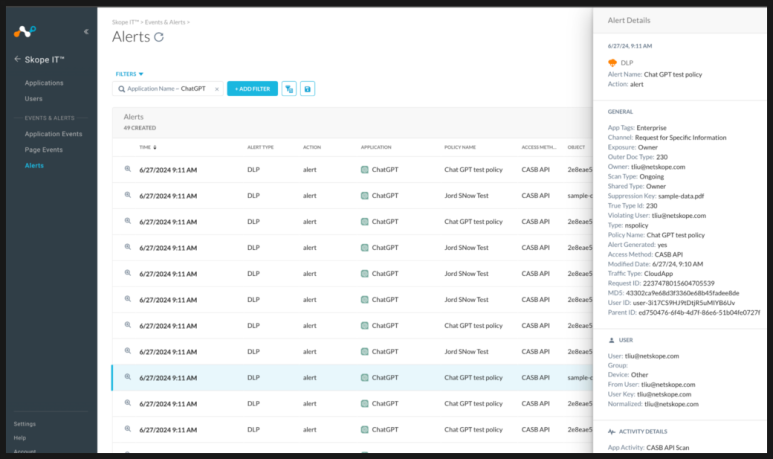Click From User 'tliu@netskope.com' value
This screenshot has height=459, width=773.
pyautogui.click(x=668, y=385)
